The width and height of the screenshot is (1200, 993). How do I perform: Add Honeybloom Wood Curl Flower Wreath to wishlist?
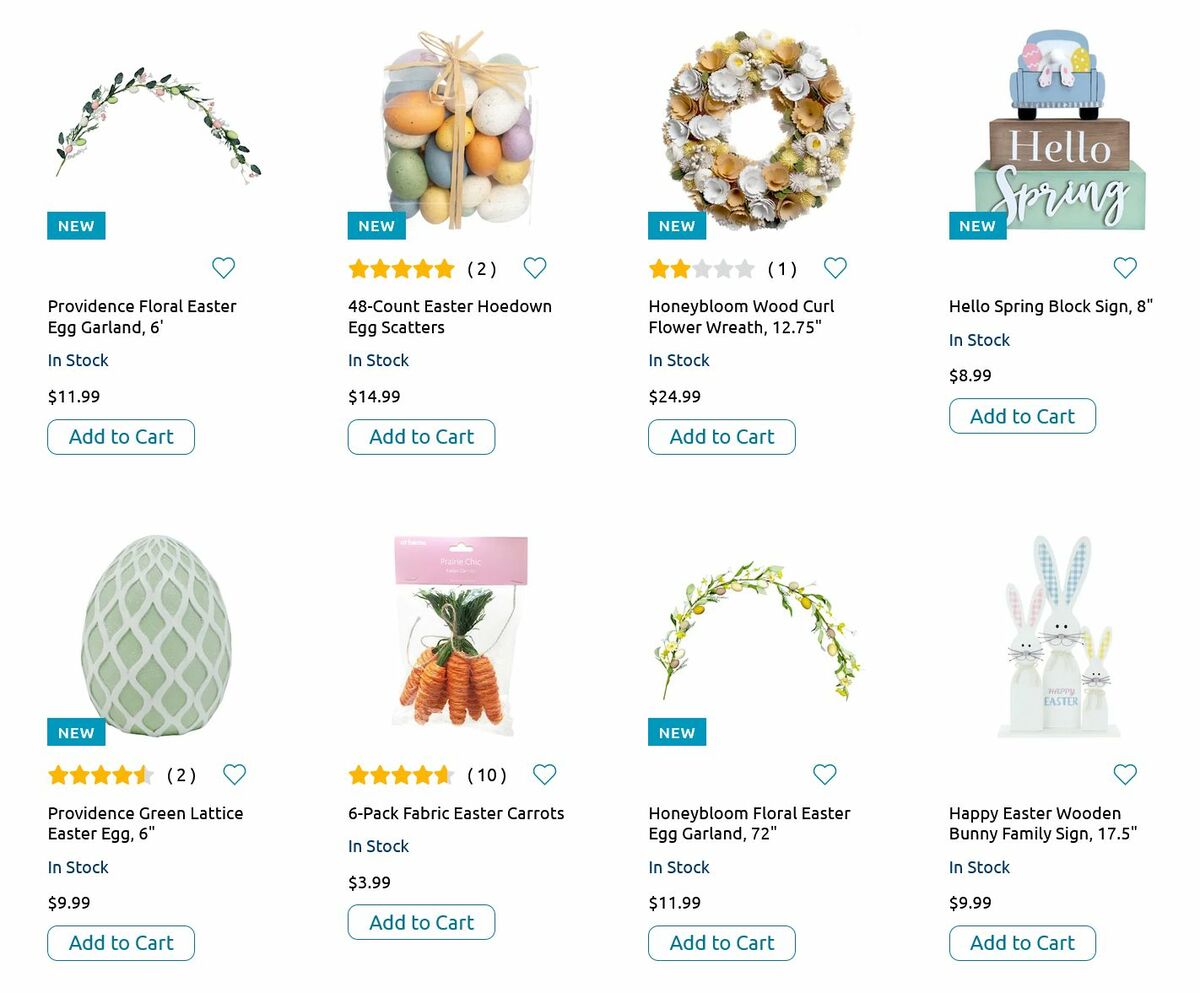[835, 268]
